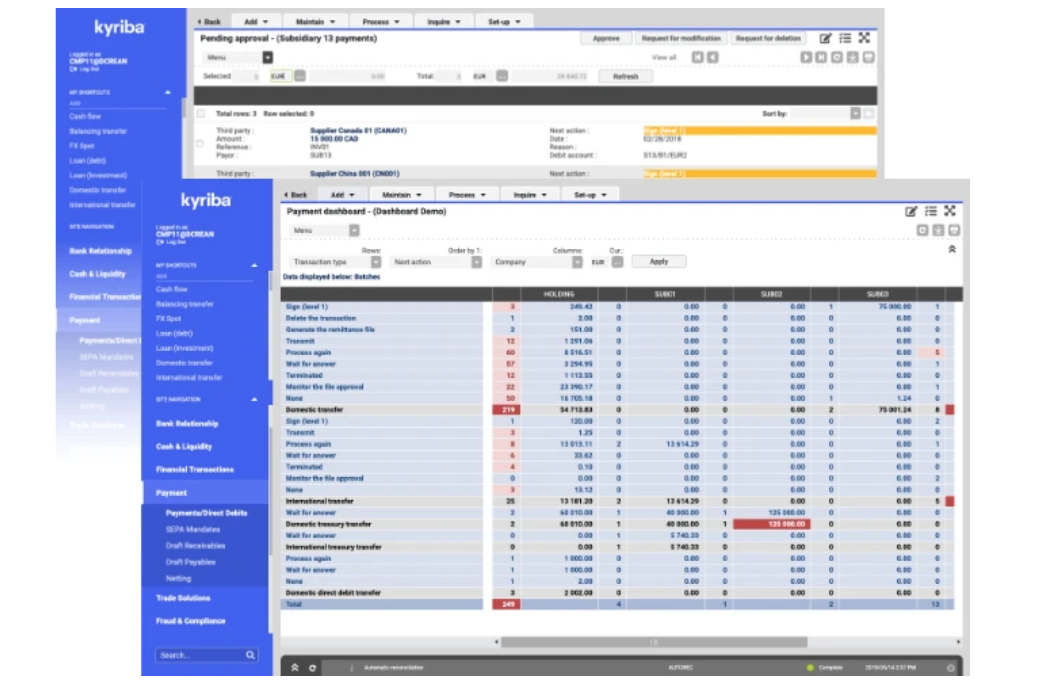Click the next page arrow icon in Pending approval
Image resolution: width=1040 pixels, height=681 pixels.
(806, 57)
